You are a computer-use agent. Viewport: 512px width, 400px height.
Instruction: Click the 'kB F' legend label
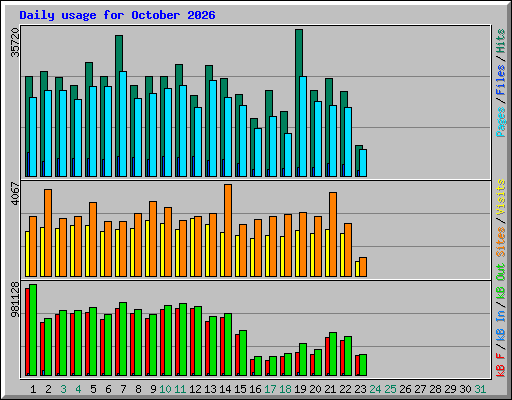point(500,365)
